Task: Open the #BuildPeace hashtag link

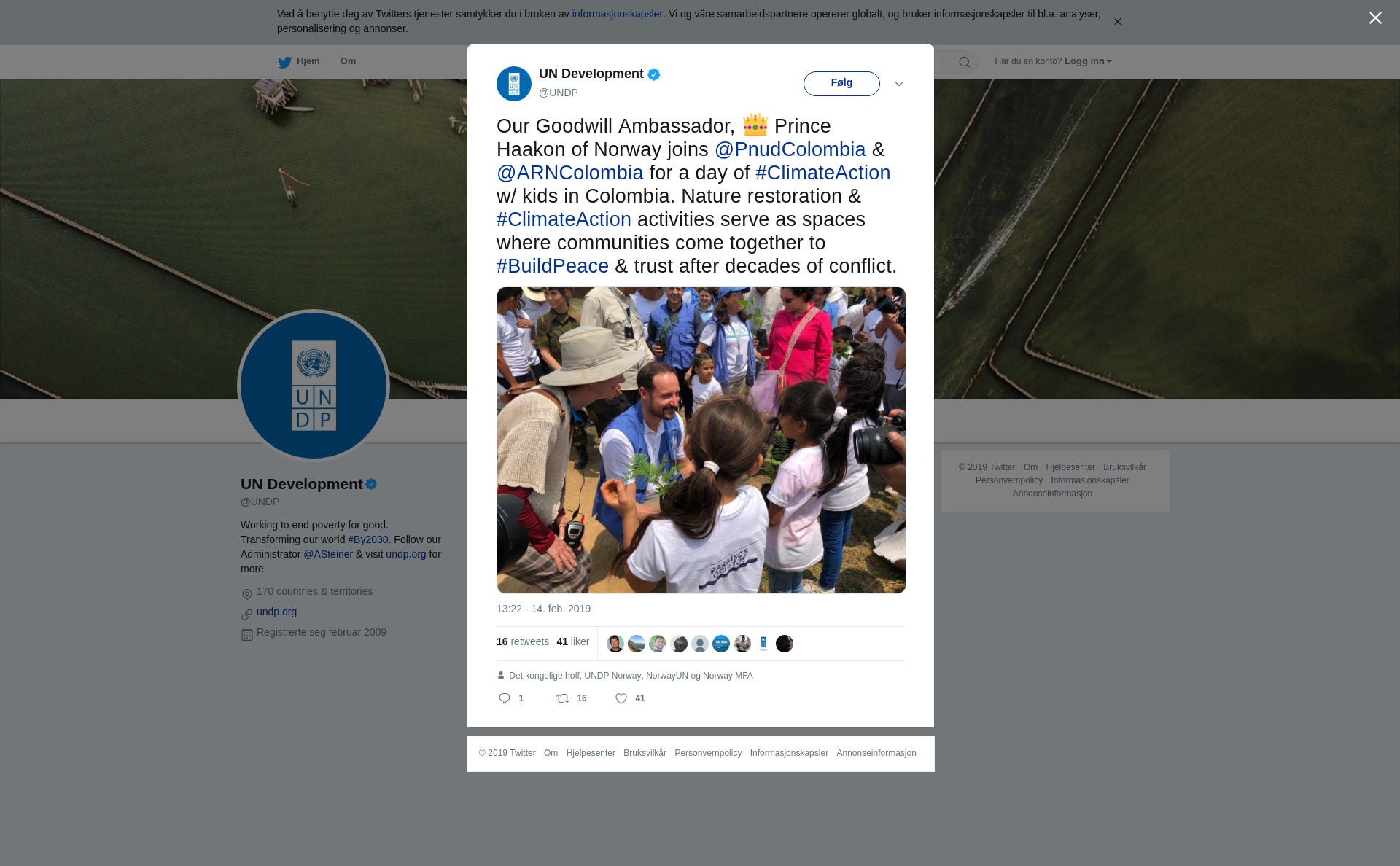Action: pyautogui.click(x=553, y=266)
